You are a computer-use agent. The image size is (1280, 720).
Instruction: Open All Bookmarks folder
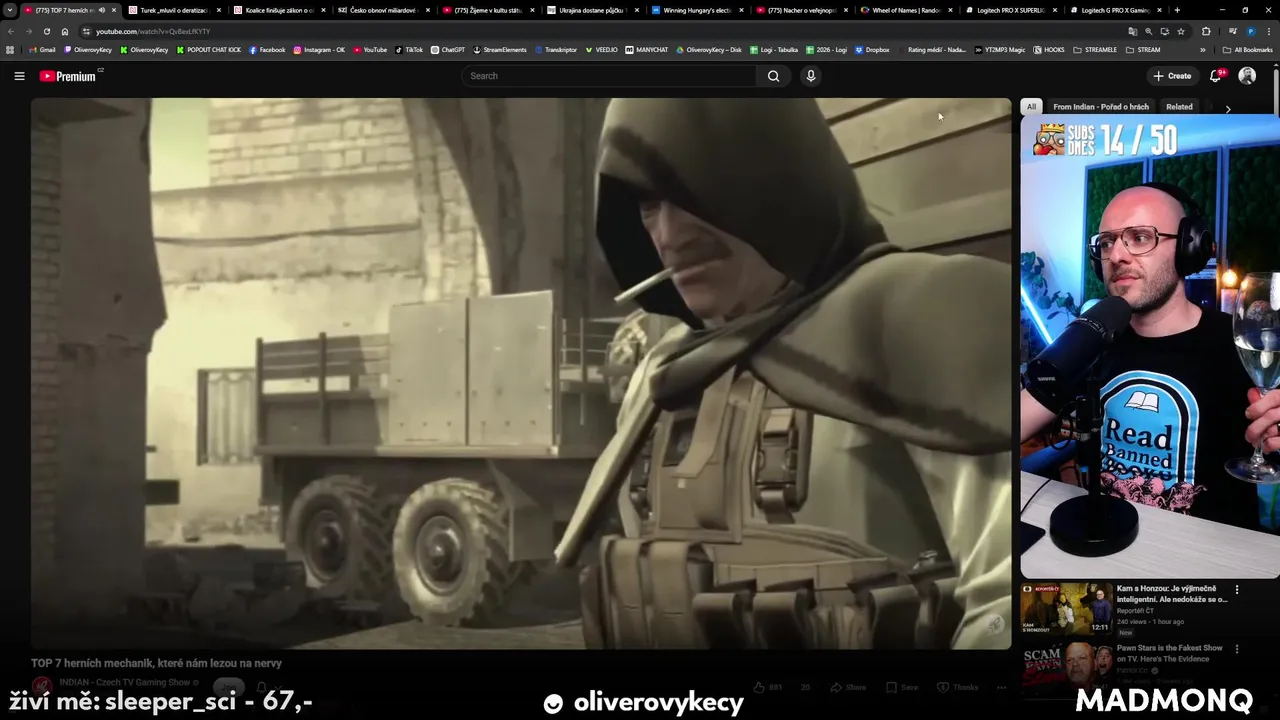tap(1247, 50)
